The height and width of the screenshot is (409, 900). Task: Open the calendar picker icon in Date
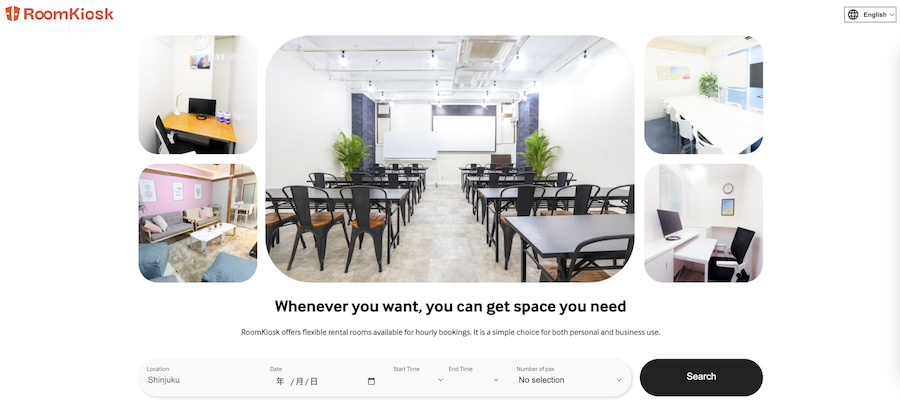[x=371, y=381]
